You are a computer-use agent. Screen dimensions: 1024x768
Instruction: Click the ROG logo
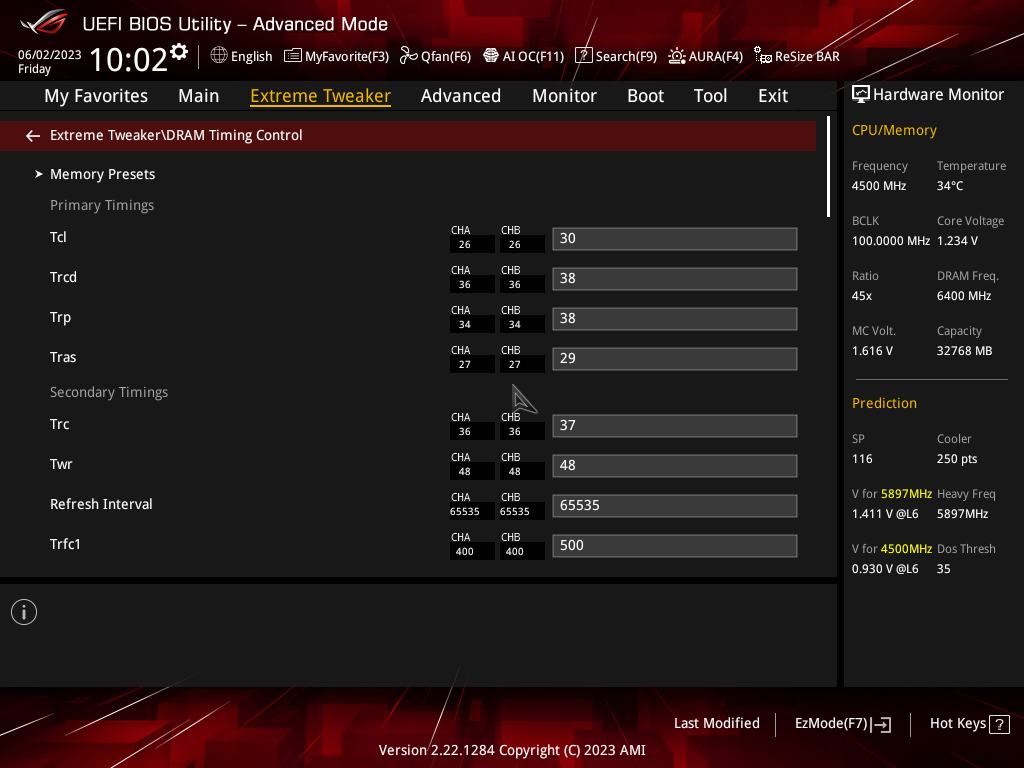coord(43,22)
